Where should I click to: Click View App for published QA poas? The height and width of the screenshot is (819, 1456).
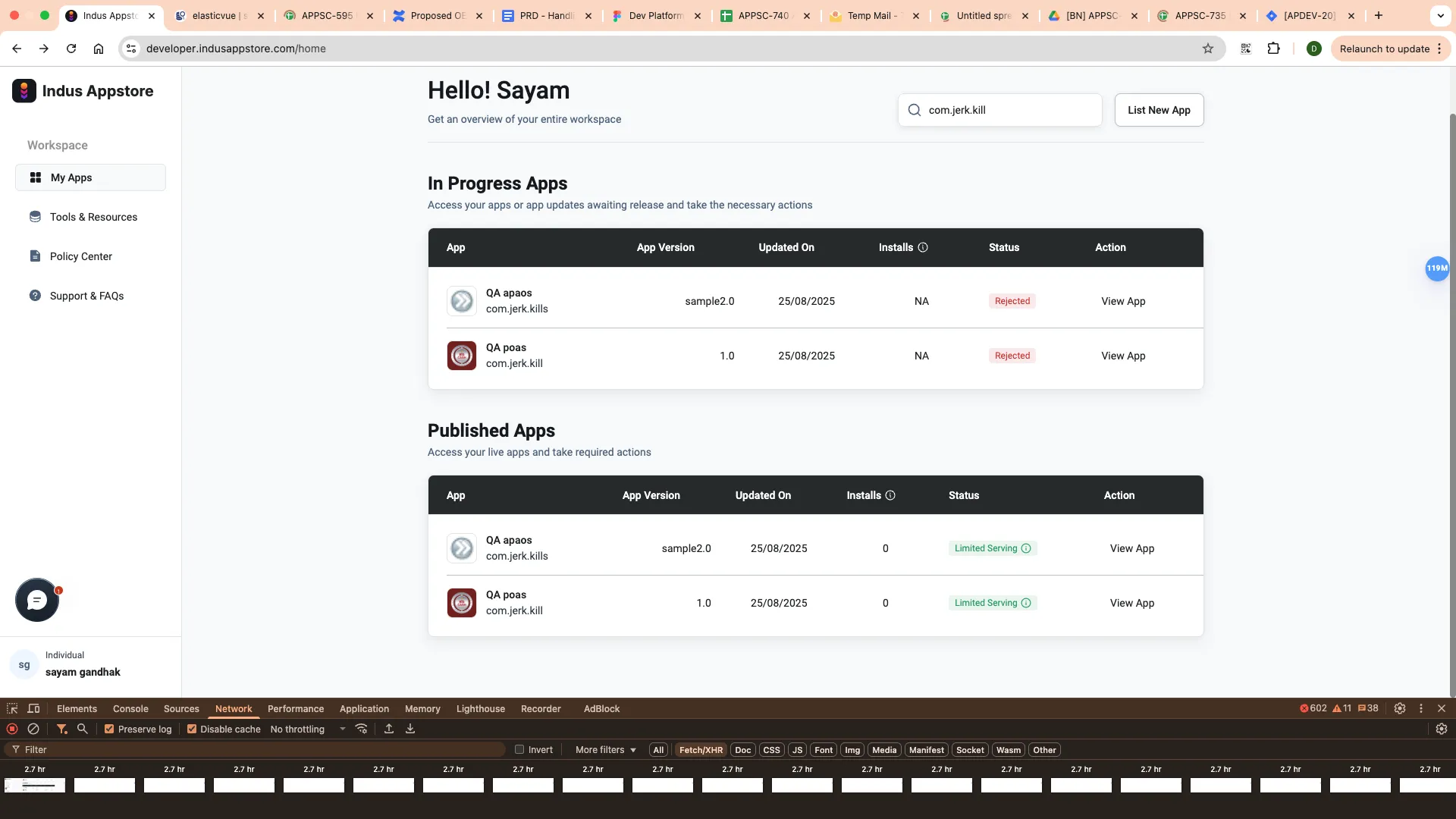click(x=1131, y=603)
